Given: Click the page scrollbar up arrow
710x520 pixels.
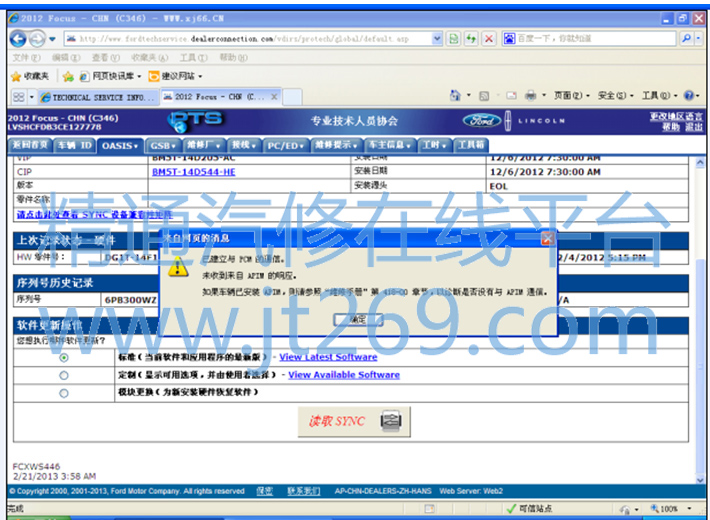Looking at the screenshot, I should coord(700,162).
